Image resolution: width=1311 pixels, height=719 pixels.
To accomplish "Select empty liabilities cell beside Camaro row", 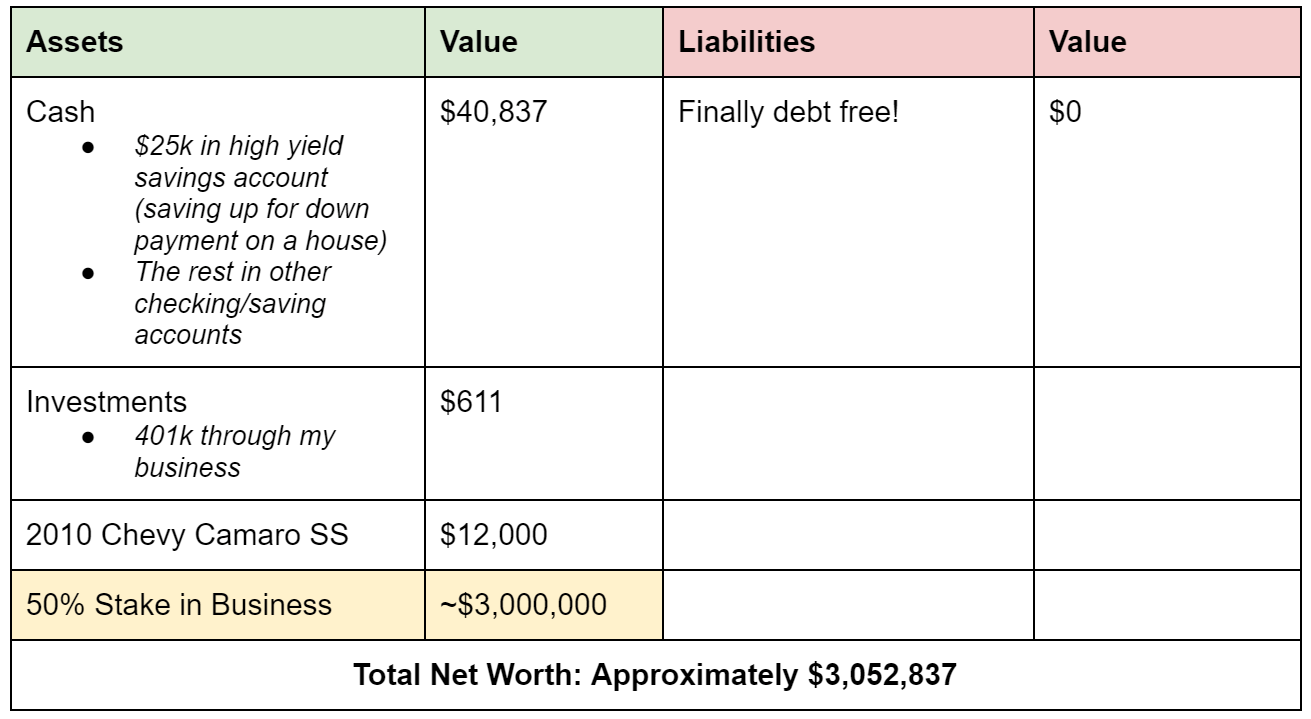I will pyautogui.click(x=848, y=534).
